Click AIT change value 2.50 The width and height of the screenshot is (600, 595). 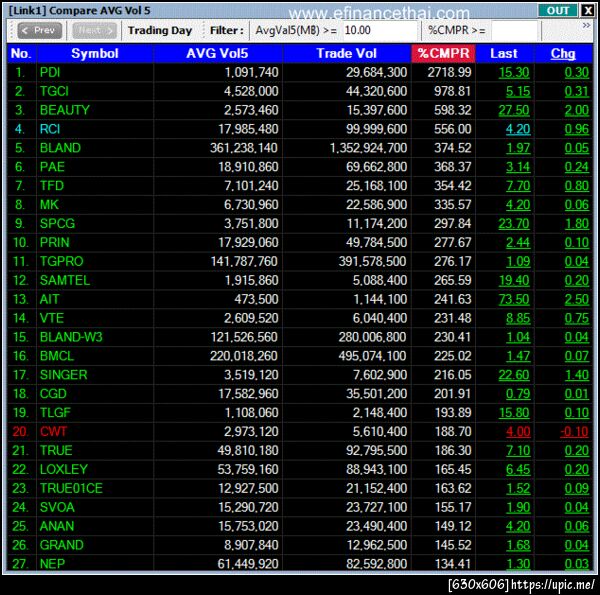[577, 299]
